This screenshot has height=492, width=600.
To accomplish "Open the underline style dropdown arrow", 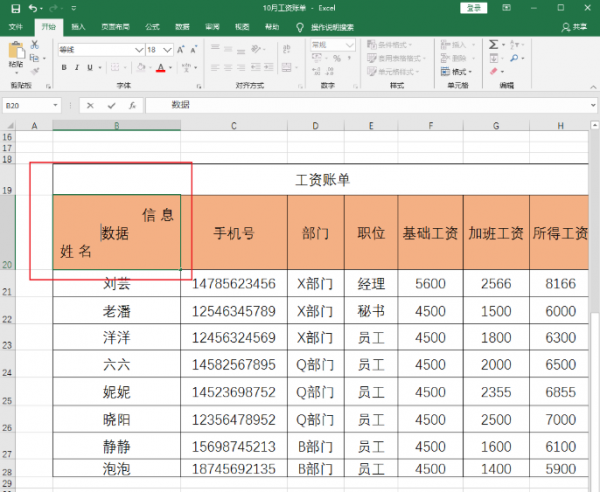I will click(100, 68).
